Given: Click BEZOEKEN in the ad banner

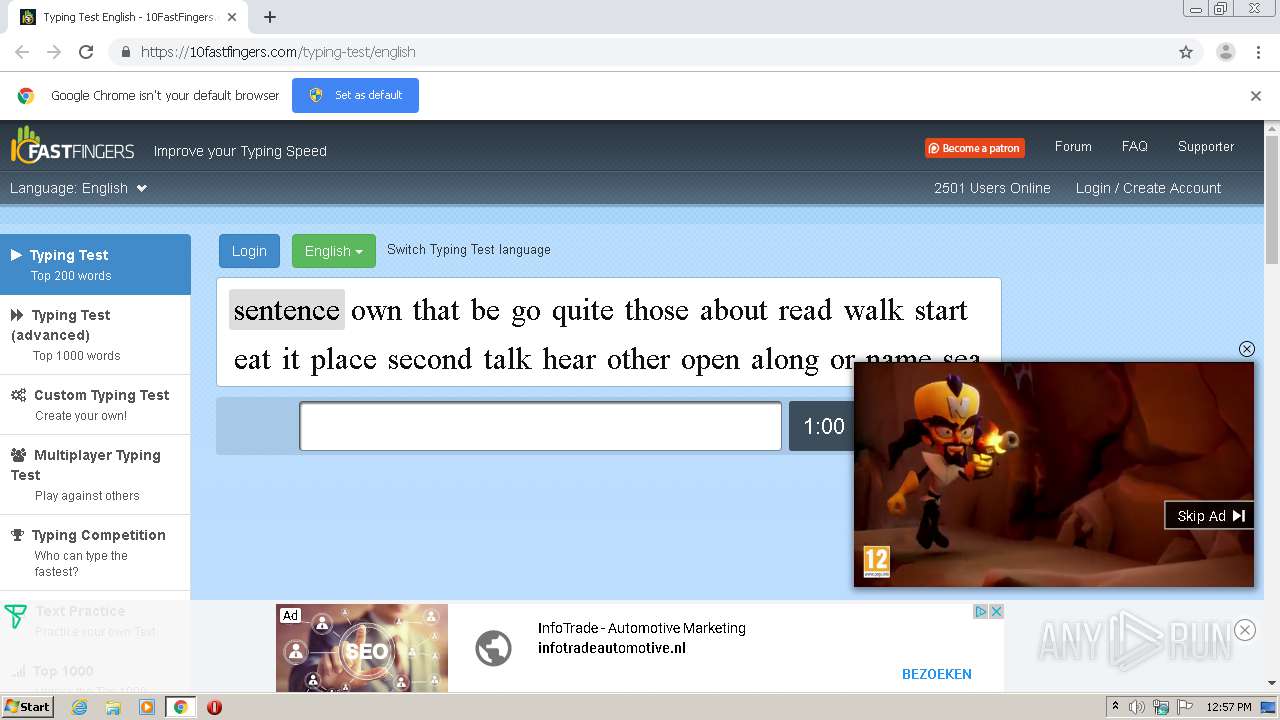Looking at the screenshot, I should (937, 674).
